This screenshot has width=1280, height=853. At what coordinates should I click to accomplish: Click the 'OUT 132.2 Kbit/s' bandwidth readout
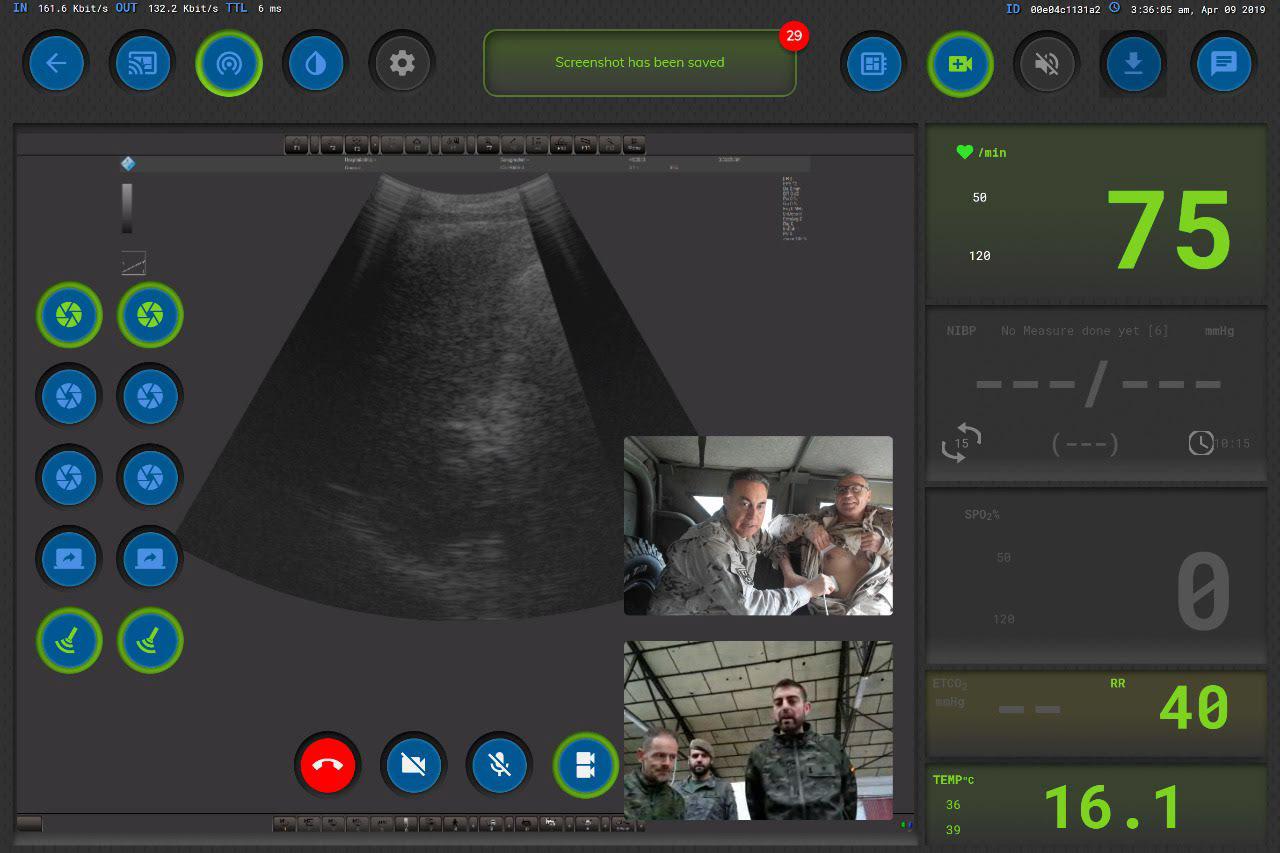pos(168,8)
